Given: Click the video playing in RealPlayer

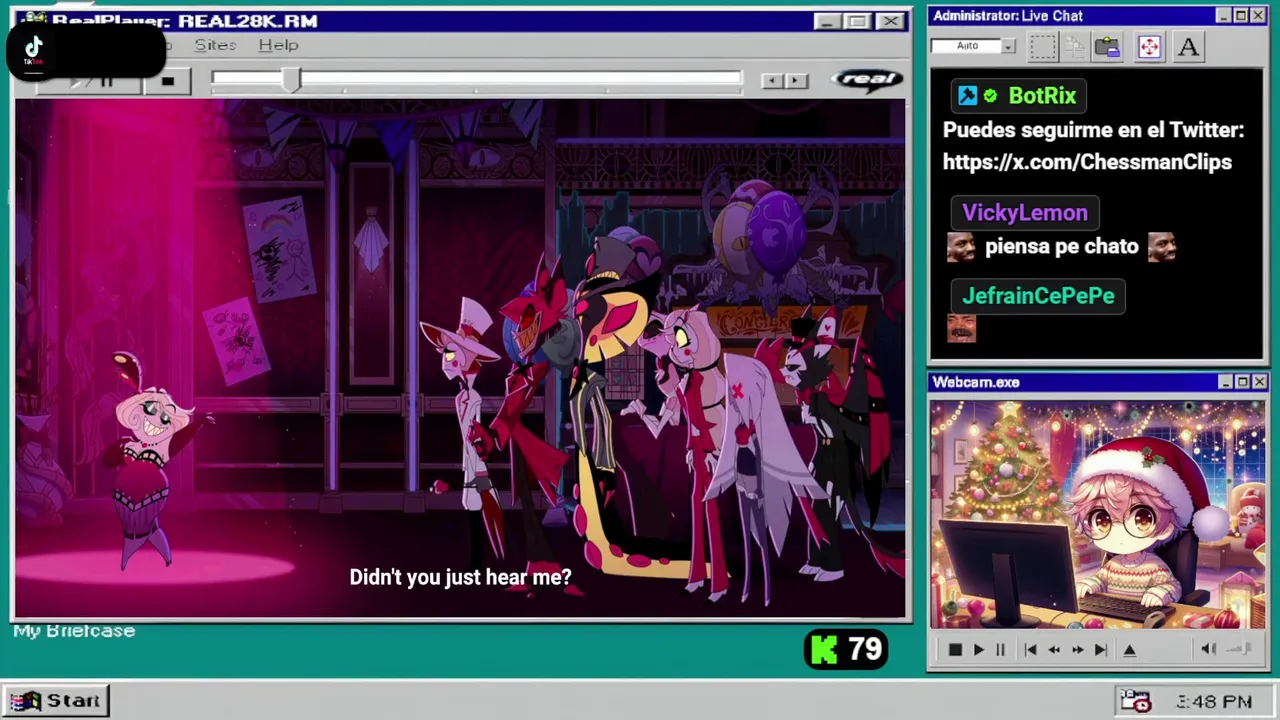Looking at the screenshot, I should click(x=460, y=358).
